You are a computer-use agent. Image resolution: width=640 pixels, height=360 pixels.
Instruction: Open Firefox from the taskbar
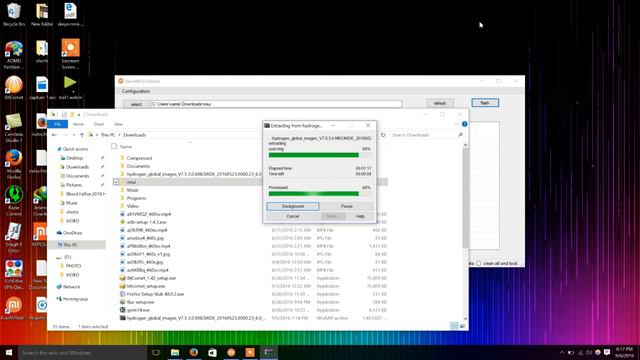(x=193, y=352)
